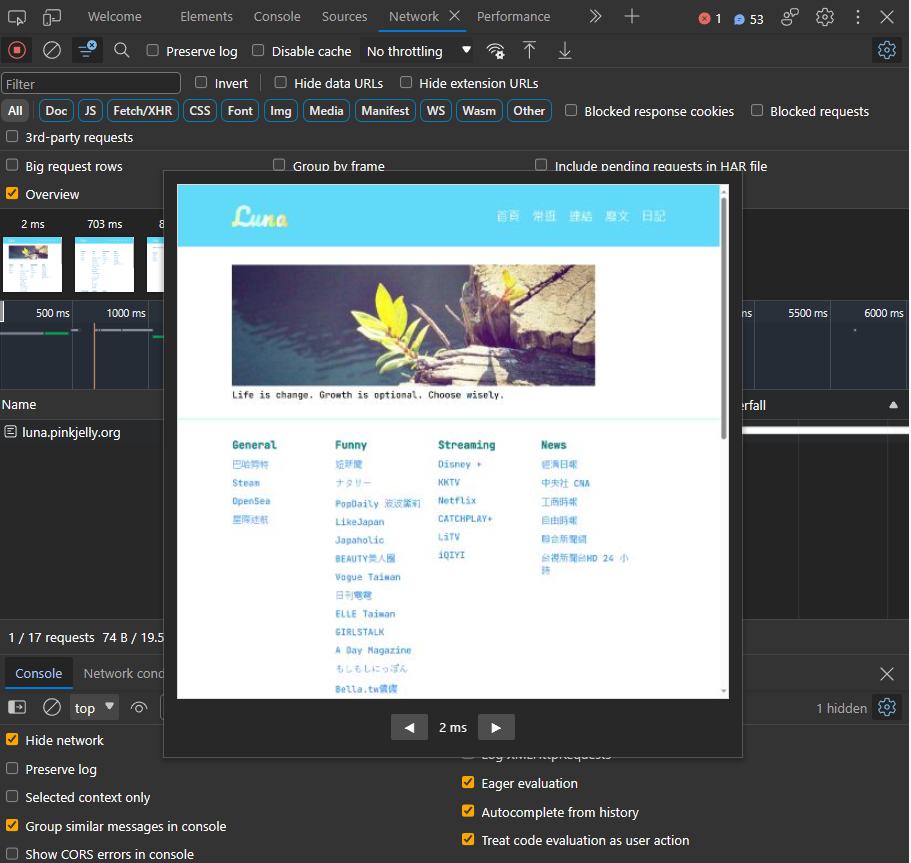This screenshot has width=911, height=863.
Task: Click the export HAR download arrow
Action: (565, 50)
